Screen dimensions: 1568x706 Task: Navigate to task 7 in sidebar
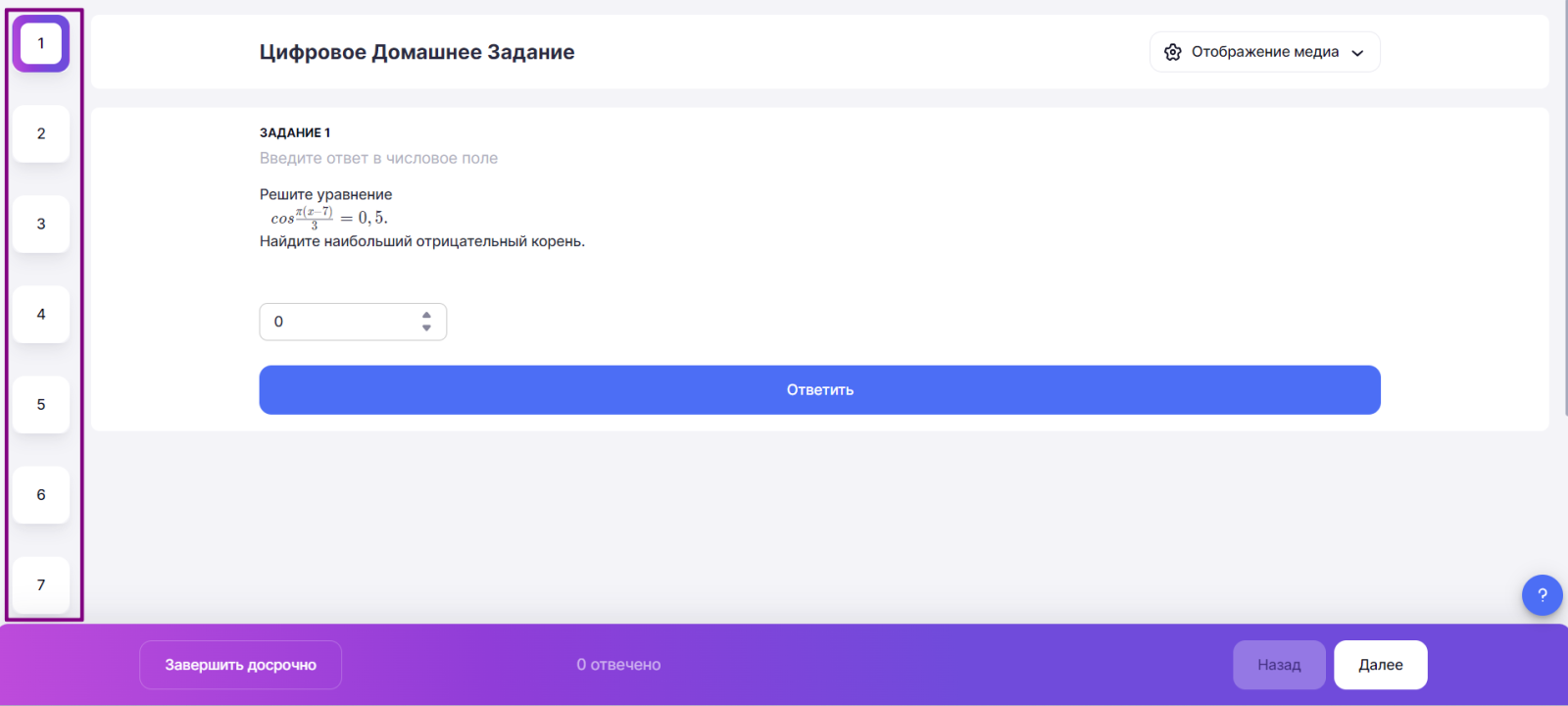click(x=41, y=584)
